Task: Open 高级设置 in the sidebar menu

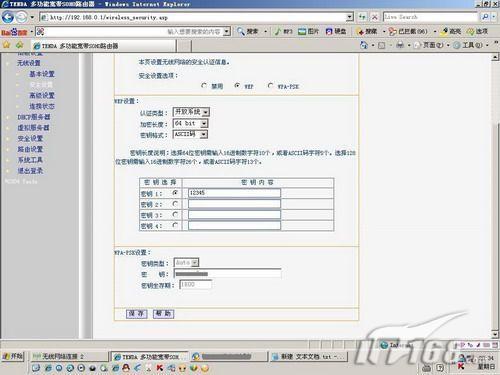Action: (x=42, y=95)
